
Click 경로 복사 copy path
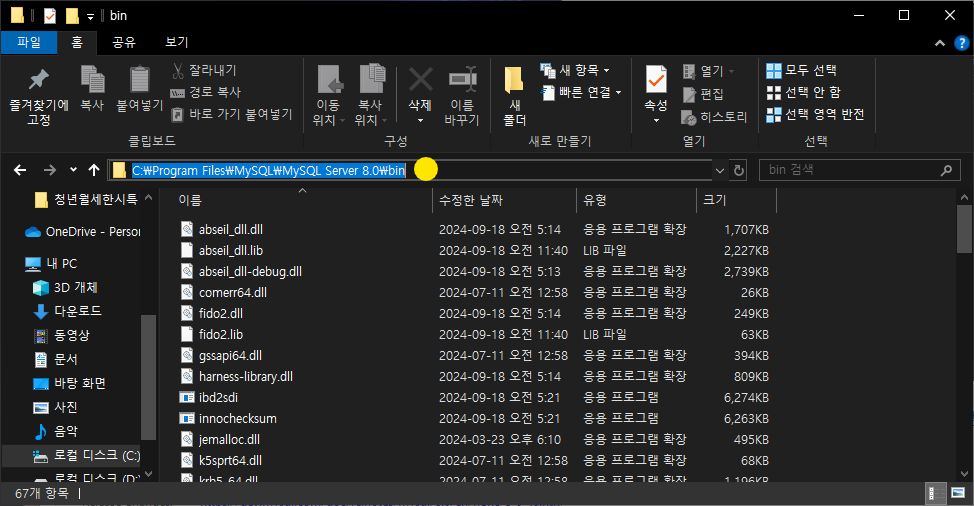206,92
